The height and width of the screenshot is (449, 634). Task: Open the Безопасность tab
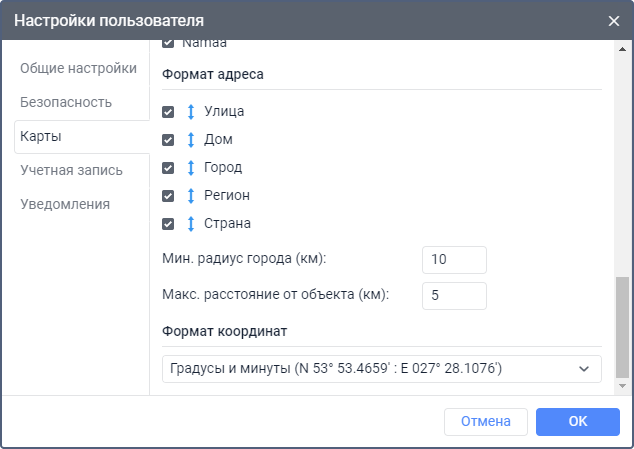tap(66, 102)
